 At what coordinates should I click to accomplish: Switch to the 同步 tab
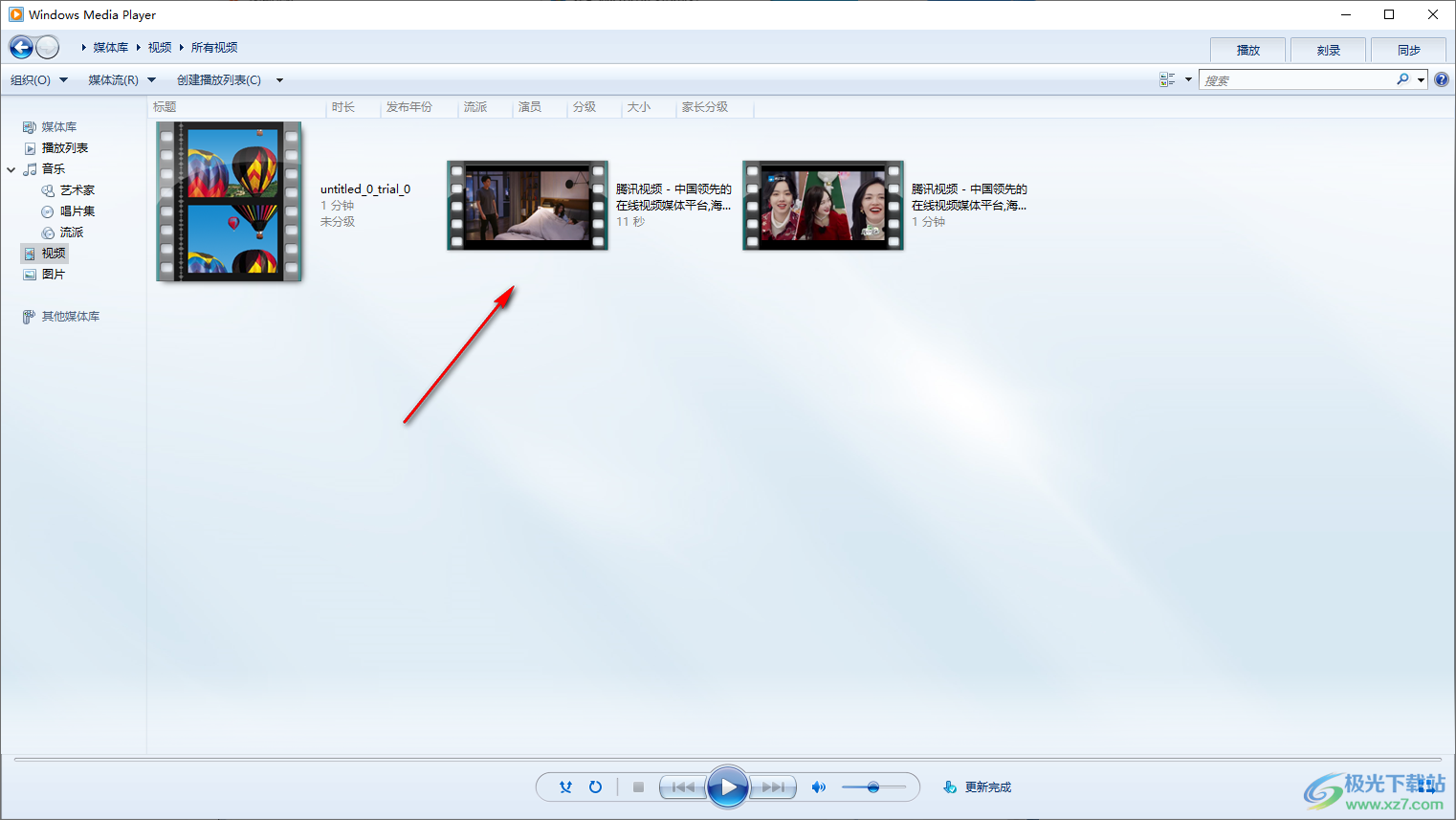pyautogui.click(x=1409, y=51)
